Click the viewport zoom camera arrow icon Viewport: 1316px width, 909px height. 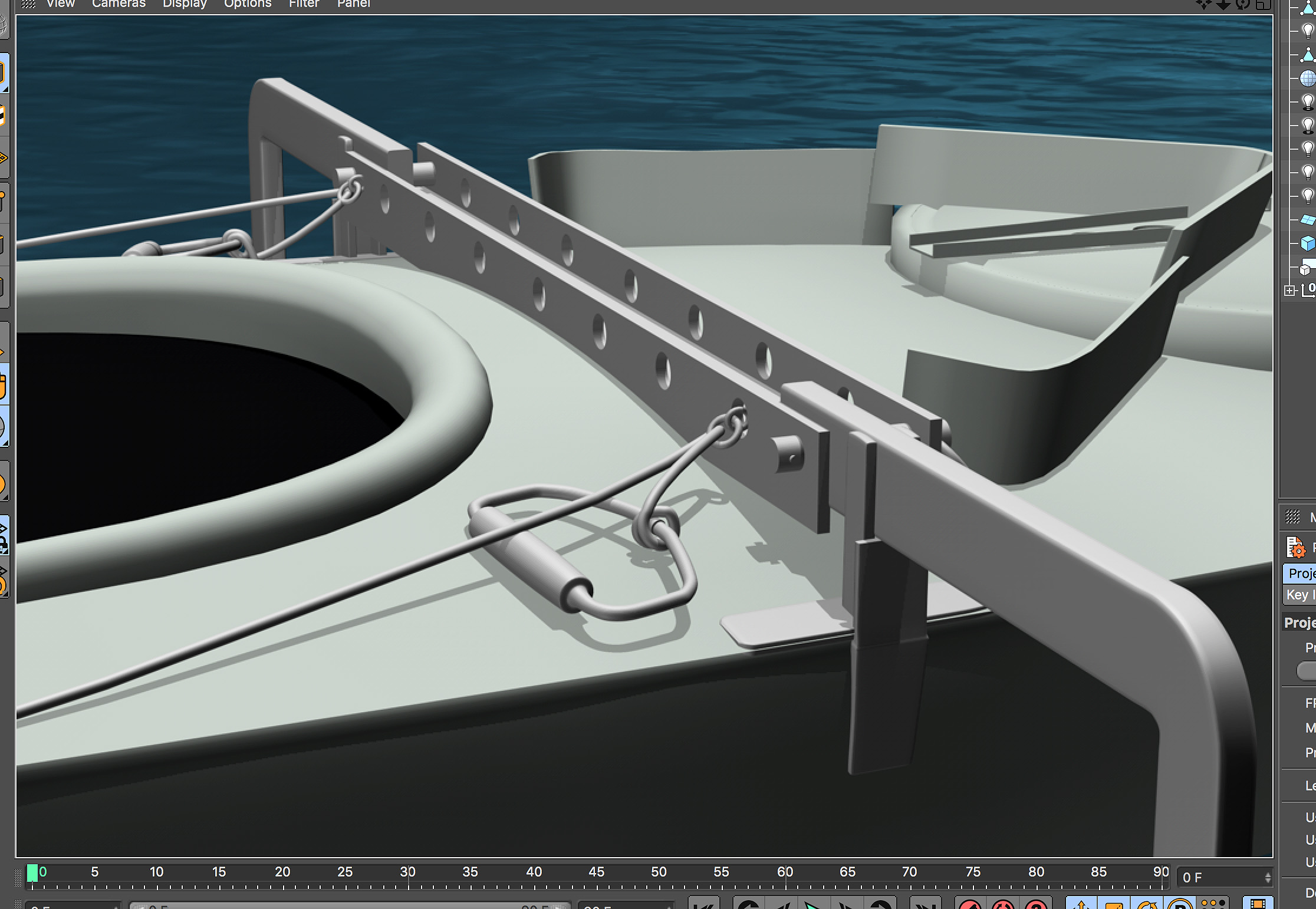coord(1223,5)
